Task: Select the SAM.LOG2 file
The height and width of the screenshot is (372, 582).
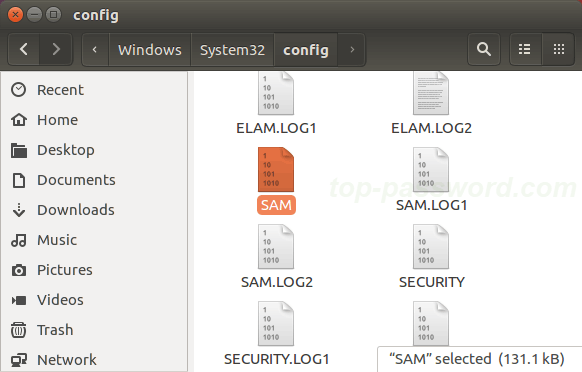Action: point(277,256)
